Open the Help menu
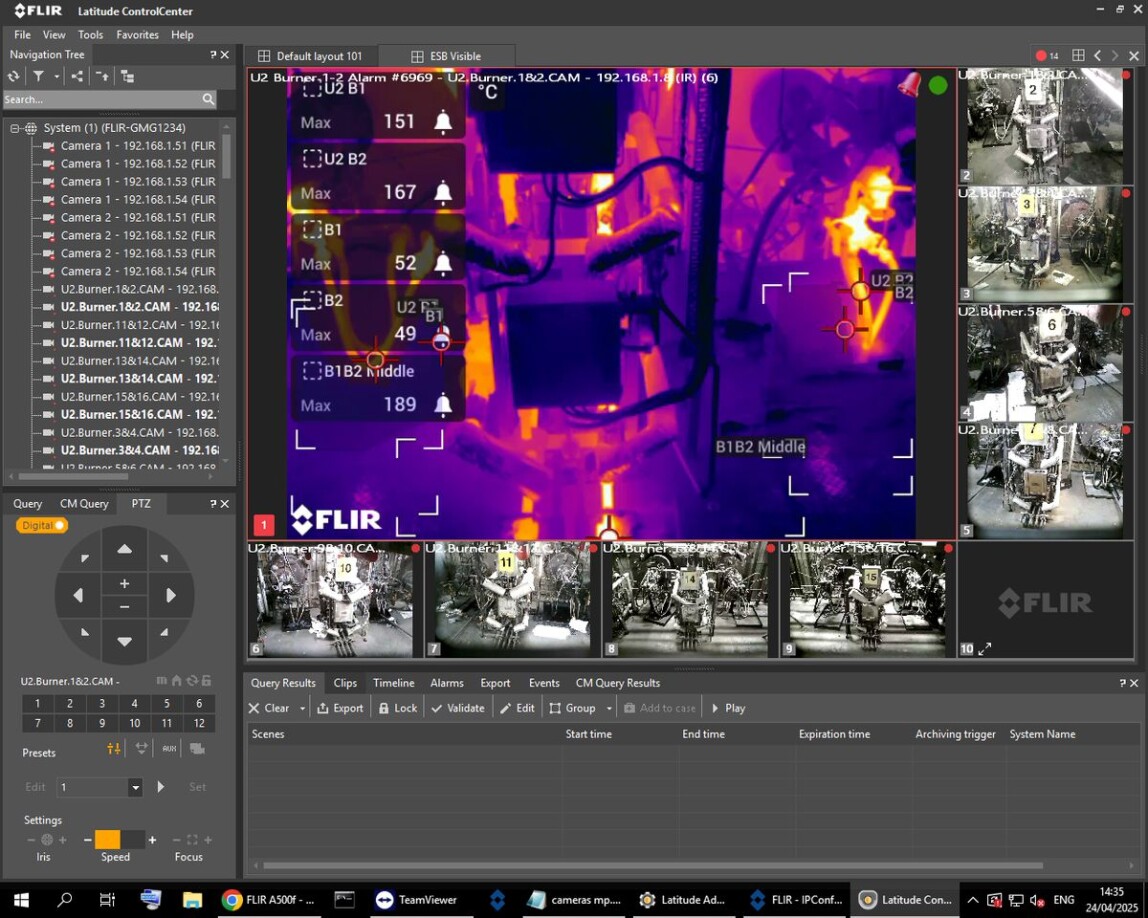The width and height of the screenshot is (1148, 918). [x=182, y=34]
